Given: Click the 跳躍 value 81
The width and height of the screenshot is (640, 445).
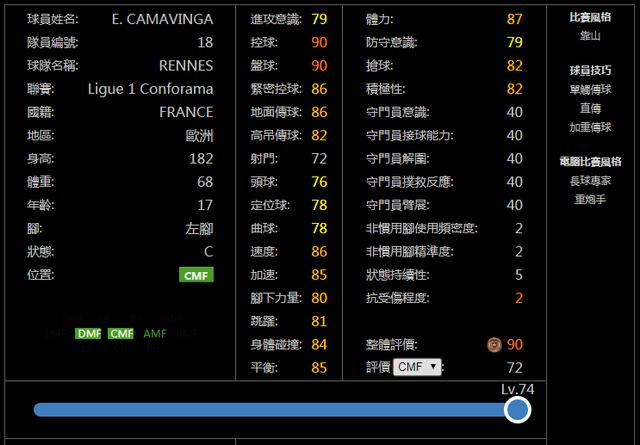Looking at the screenshot, I should point(319,322).
